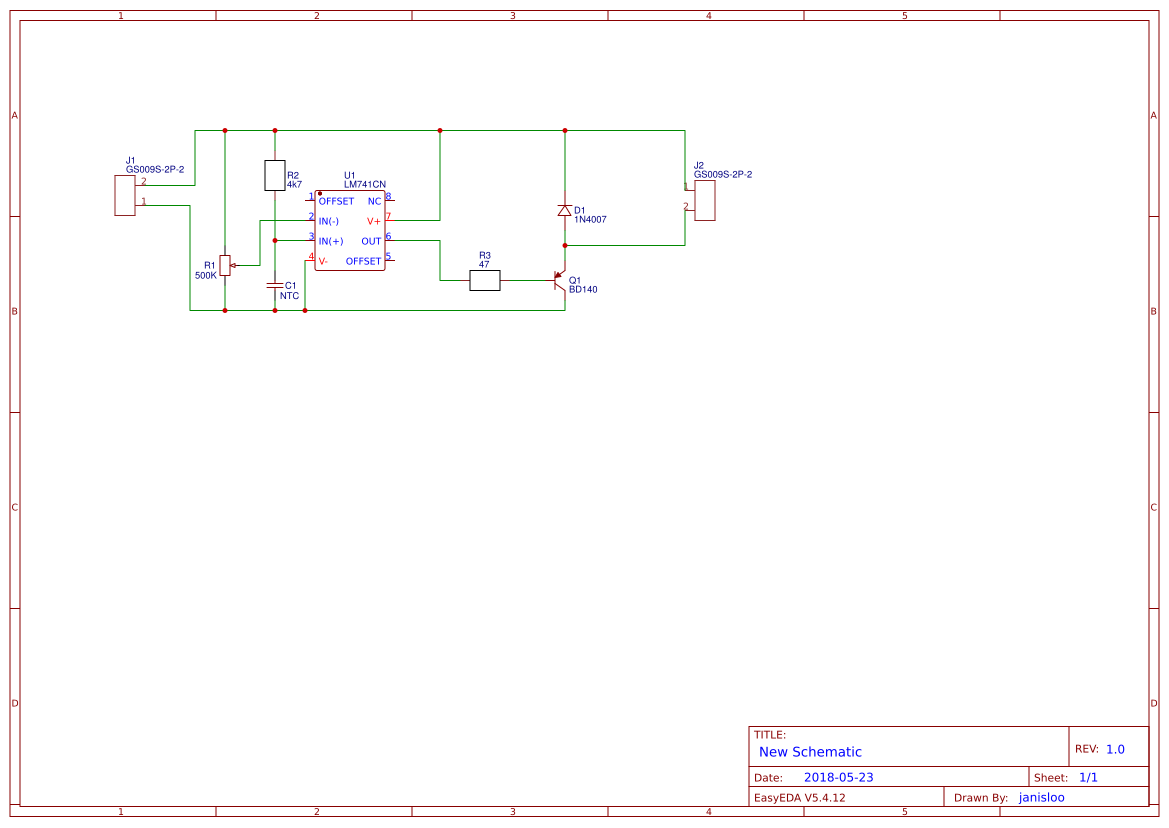The width and height of the screenshot is (1169, 828).
Task: Click column label 3 on the top border
Action: pyautogui.click(x=511, y=15)
